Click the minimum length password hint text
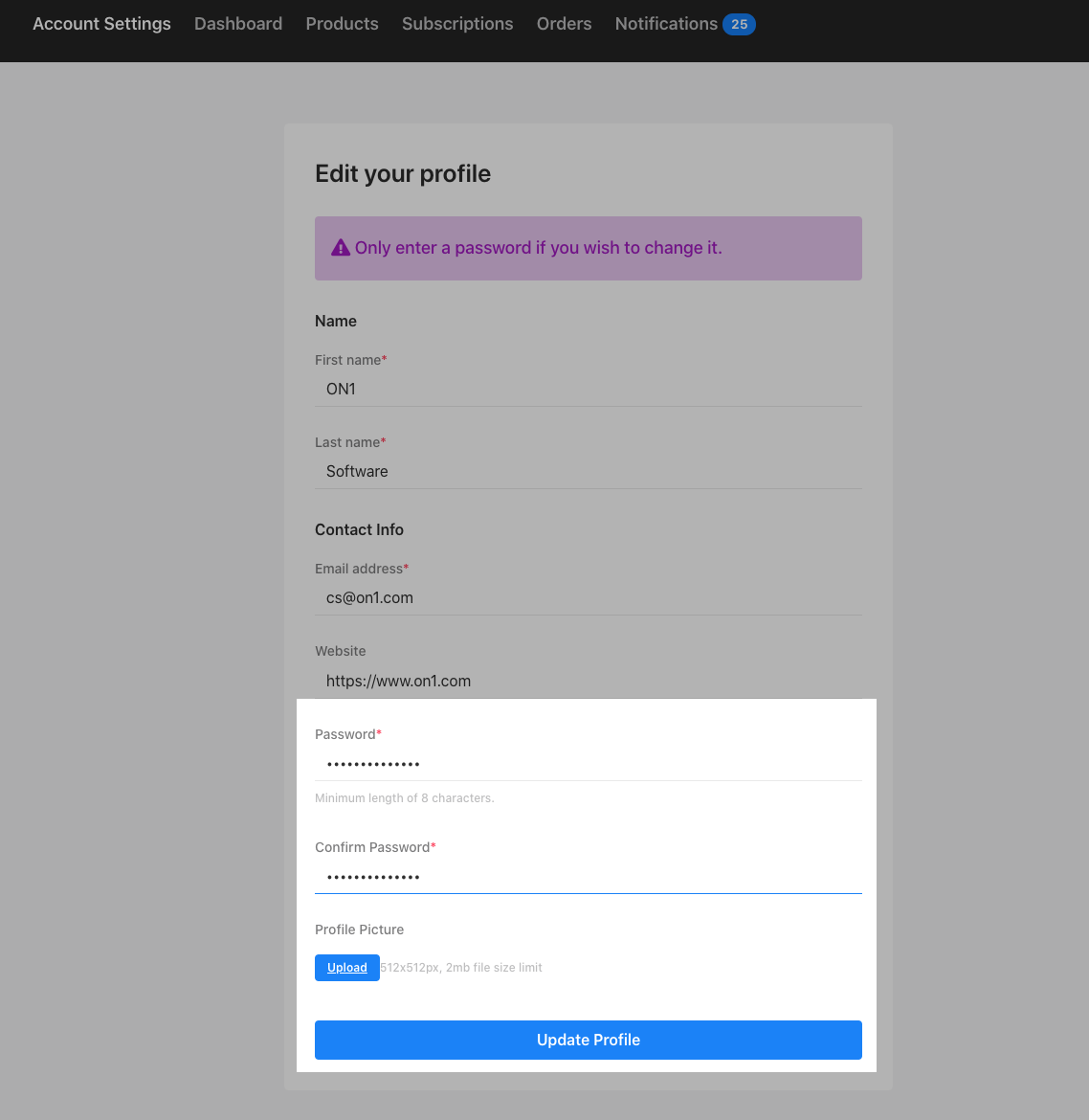 coord(404,798)
